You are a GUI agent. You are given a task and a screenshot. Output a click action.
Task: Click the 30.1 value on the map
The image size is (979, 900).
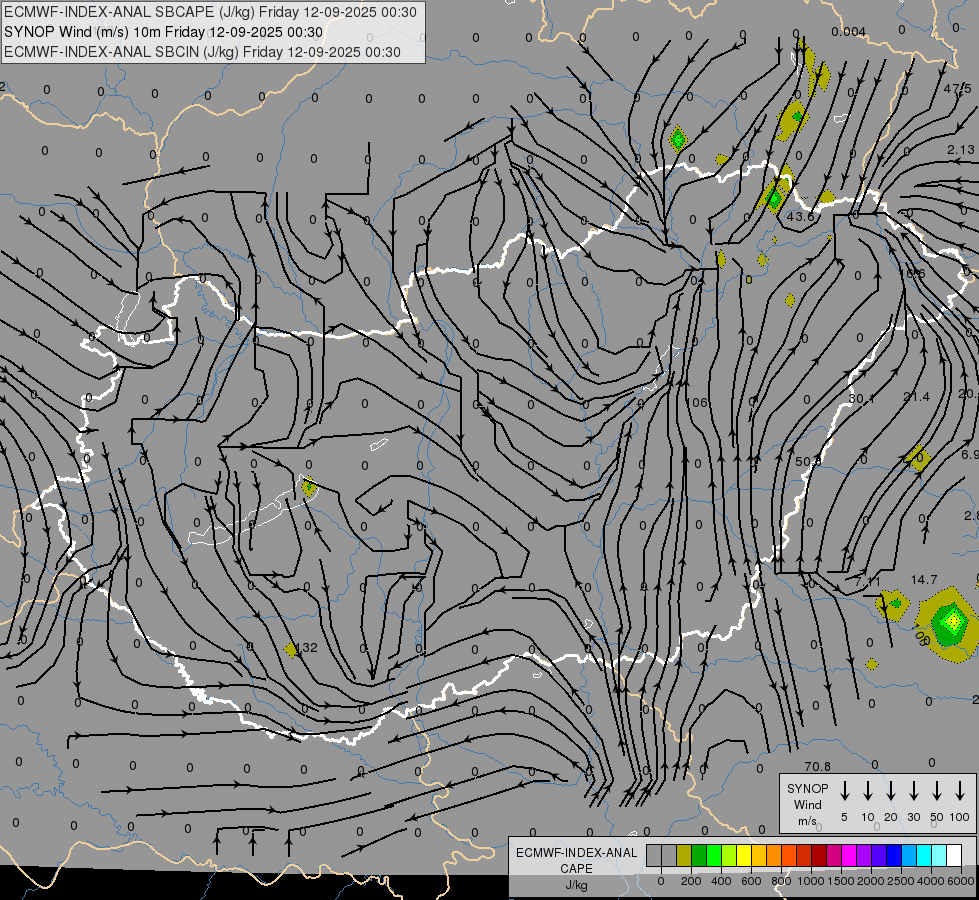point(862,398)
